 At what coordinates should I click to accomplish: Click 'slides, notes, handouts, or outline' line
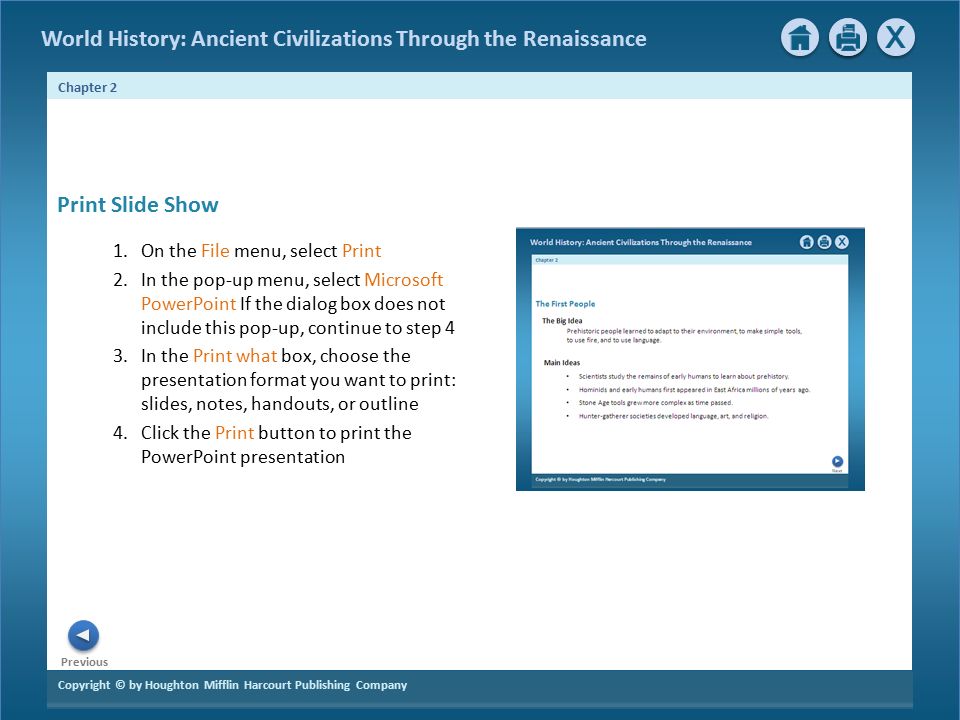tap(280, 403)
